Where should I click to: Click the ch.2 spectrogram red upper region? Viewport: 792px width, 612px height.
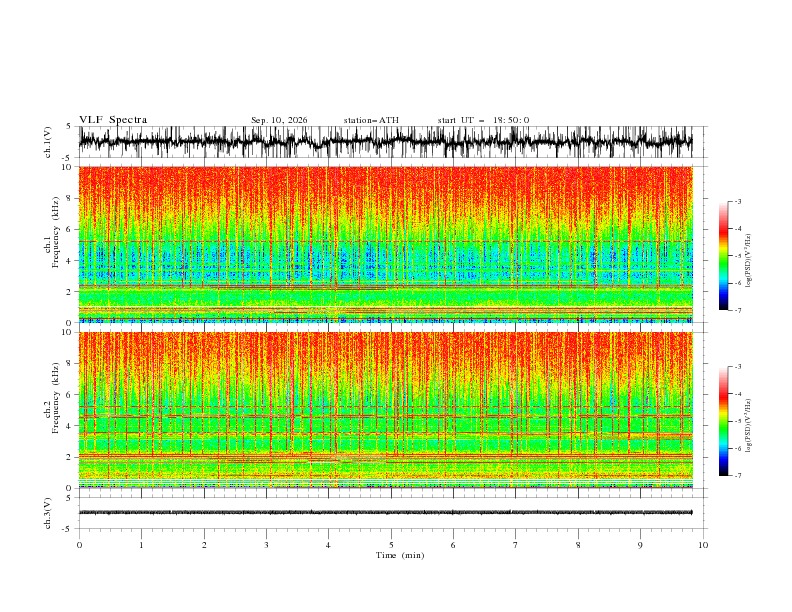pyautogui.click(x=385, y=351)
